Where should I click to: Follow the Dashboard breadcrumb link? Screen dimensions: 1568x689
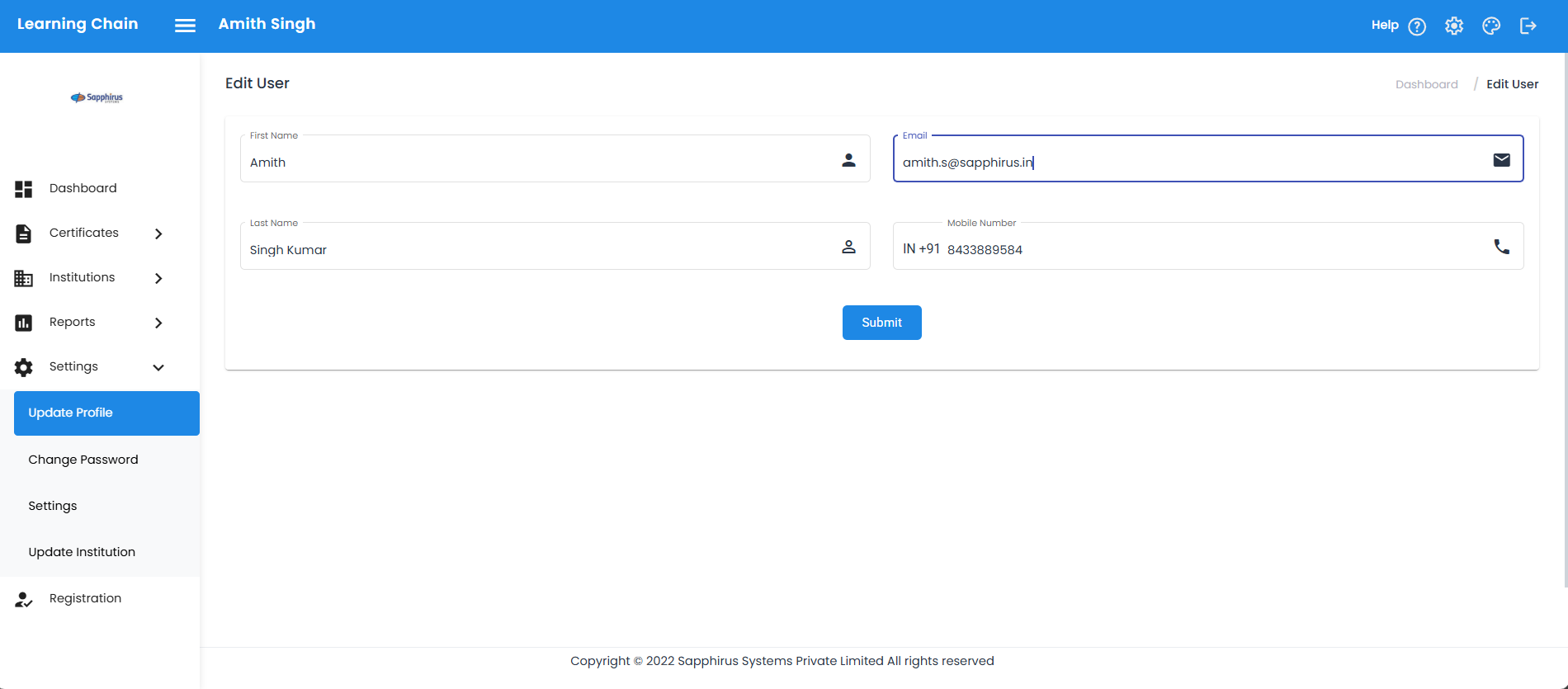[x=1426, y=84]
